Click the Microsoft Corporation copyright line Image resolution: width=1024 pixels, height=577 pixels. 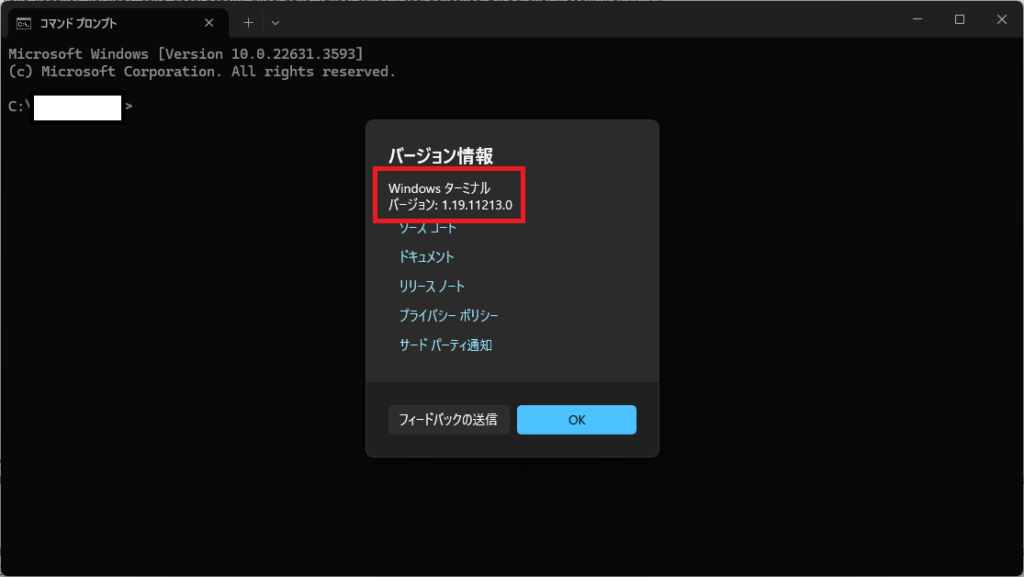pyautogui.click(x=202, y=71)
